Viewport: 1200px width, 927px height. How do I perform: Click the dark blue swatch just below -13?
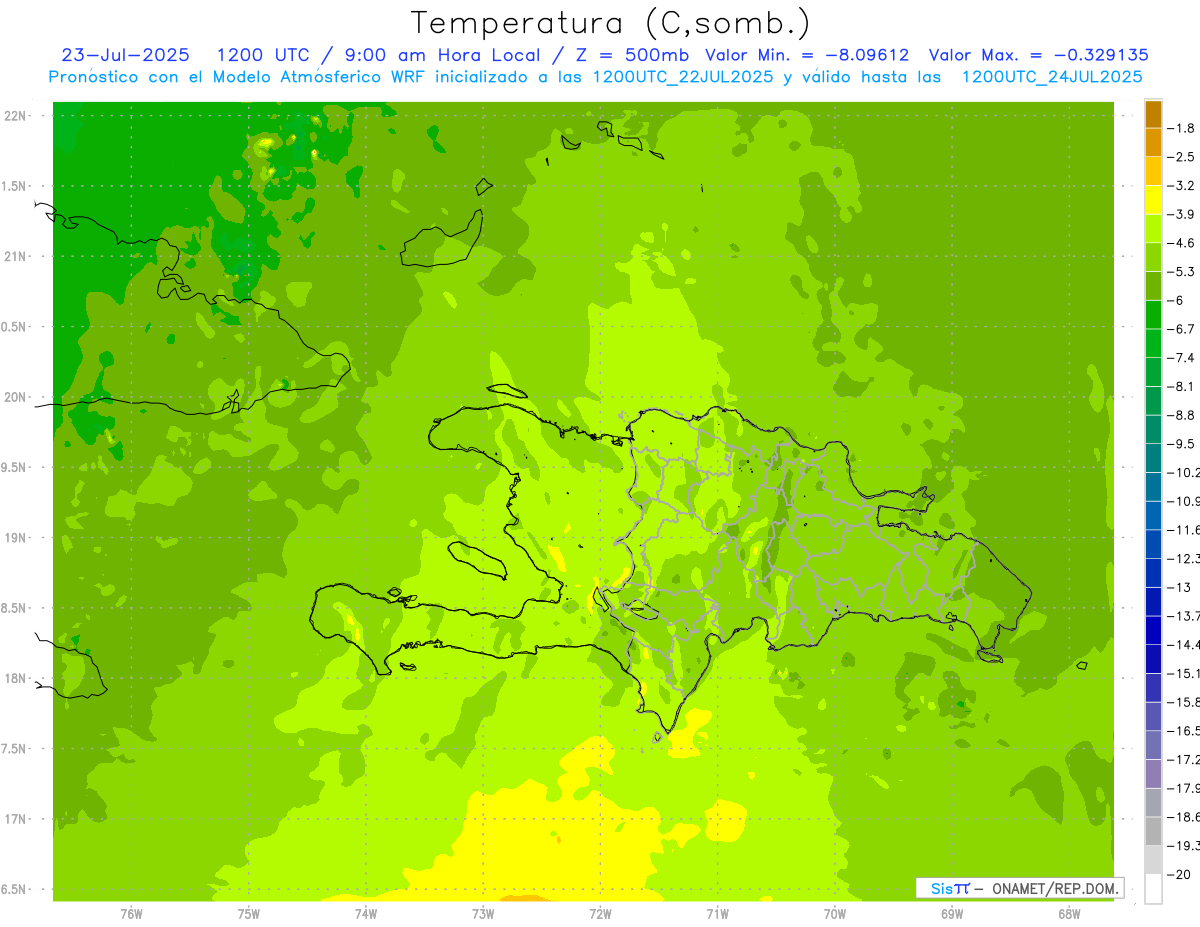(x=1153, y=601)
